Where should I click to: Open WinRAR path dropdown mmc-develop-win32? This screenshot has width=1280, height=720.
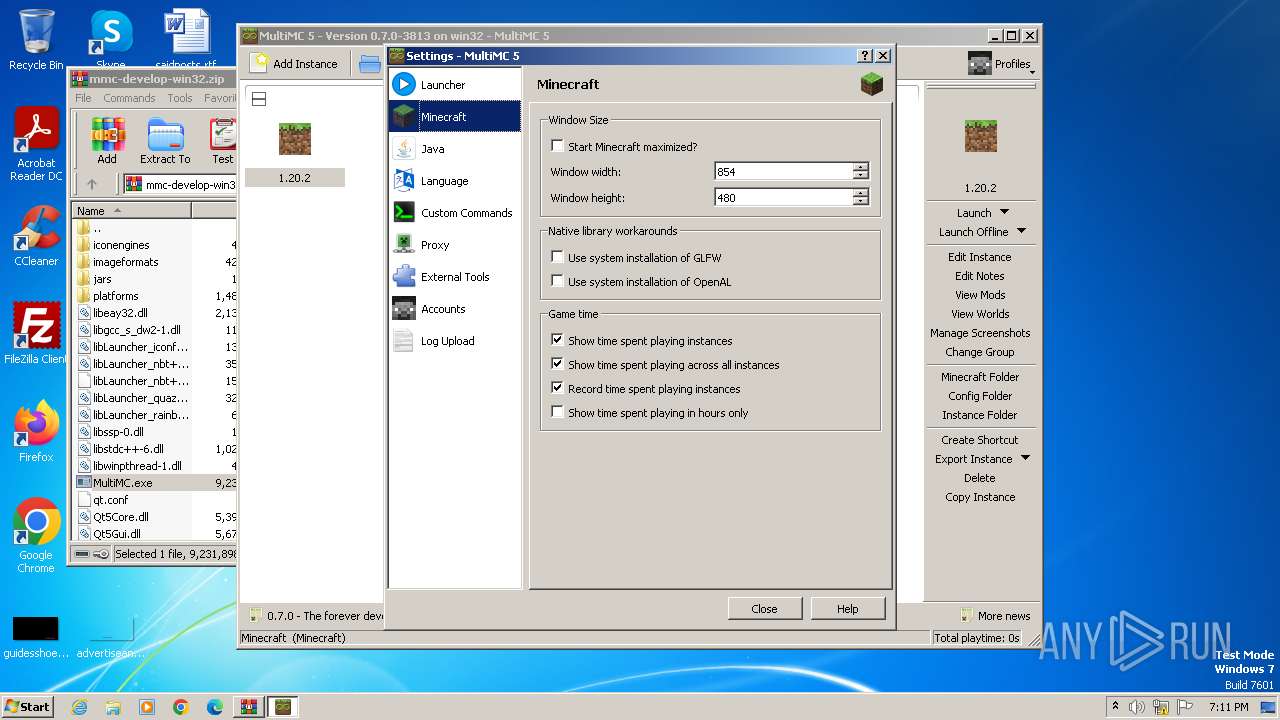[x=180, y=184]
